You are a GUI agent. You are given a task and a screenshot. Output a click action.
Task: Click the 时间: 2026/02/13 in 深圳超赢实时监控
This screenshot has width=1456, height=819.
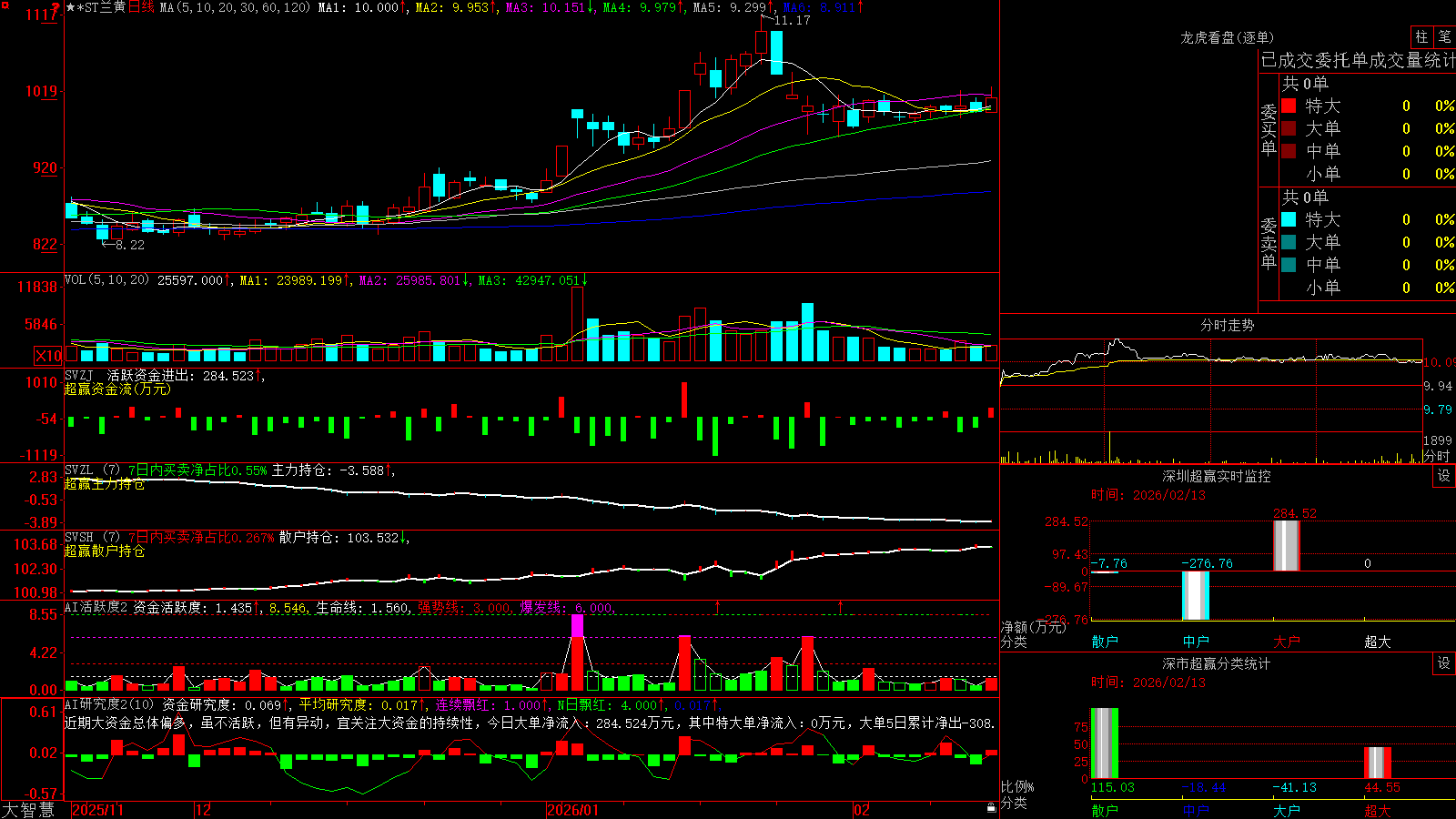[1148, 495]
